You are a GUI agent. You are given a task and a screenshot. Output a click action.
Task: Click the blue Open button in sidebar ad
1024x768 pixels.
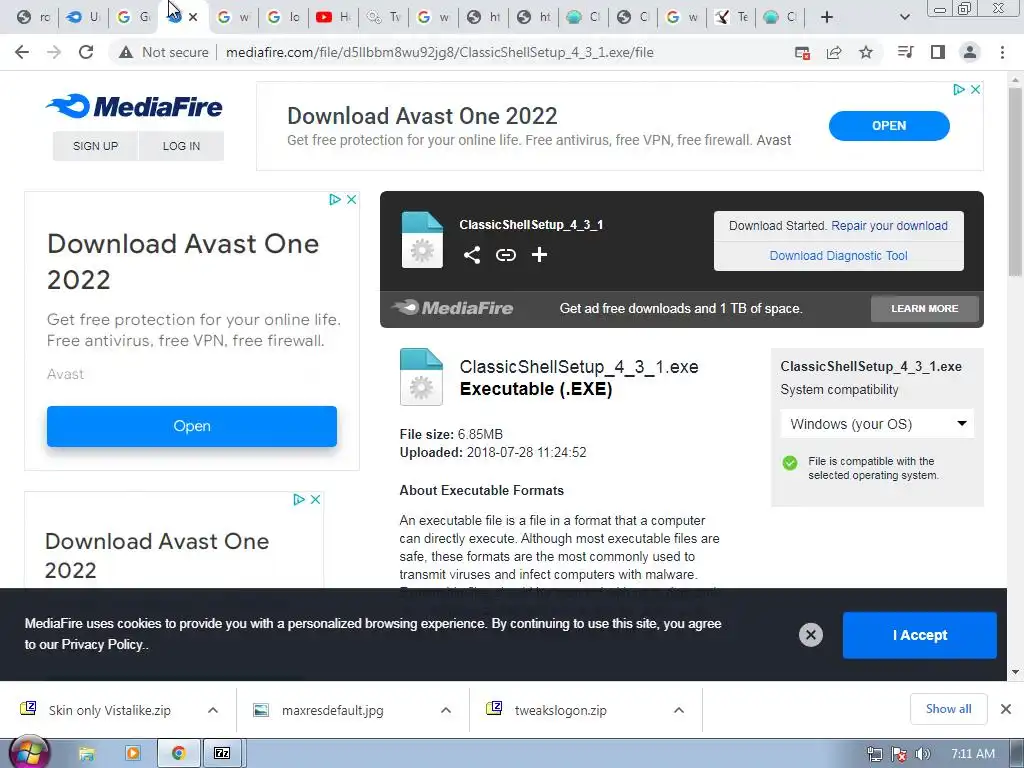(192, 426)
